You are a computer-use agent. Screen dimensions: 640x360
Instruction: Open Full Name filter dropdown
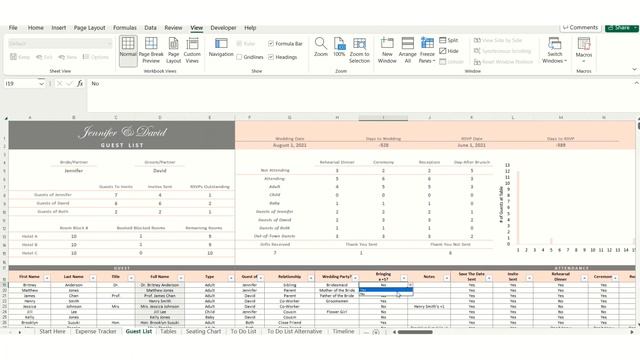tap(180, 278)
